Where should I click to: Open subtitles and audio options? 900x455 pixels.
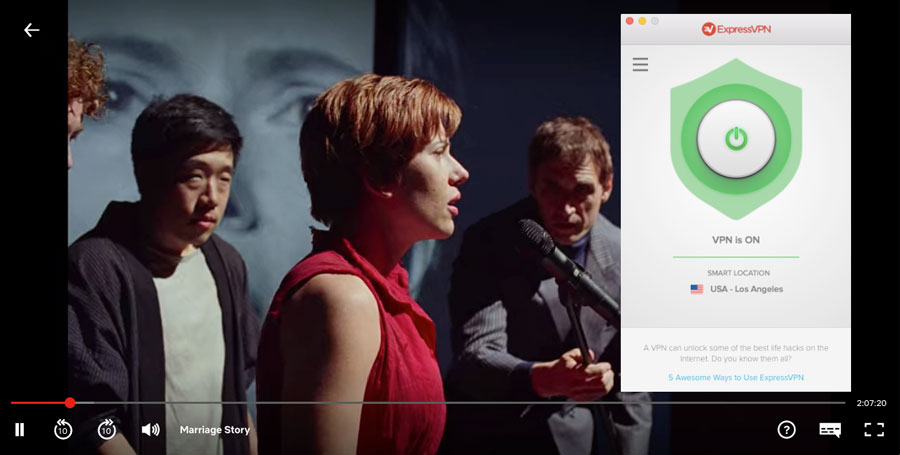[830, 430]
